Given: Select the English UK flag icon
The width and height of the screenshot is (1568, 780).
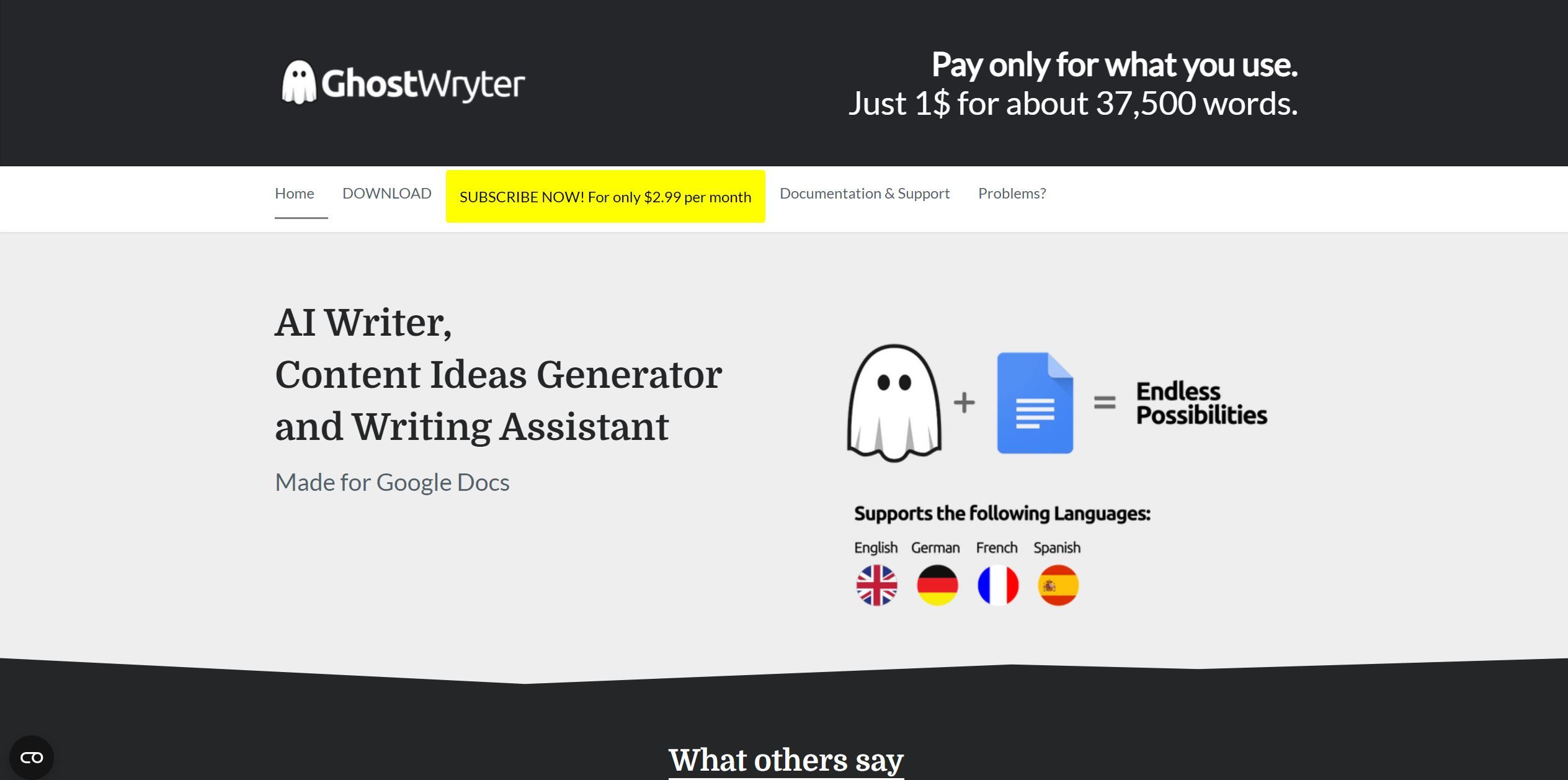Looking at the screenshot, I should click(876, 585).
